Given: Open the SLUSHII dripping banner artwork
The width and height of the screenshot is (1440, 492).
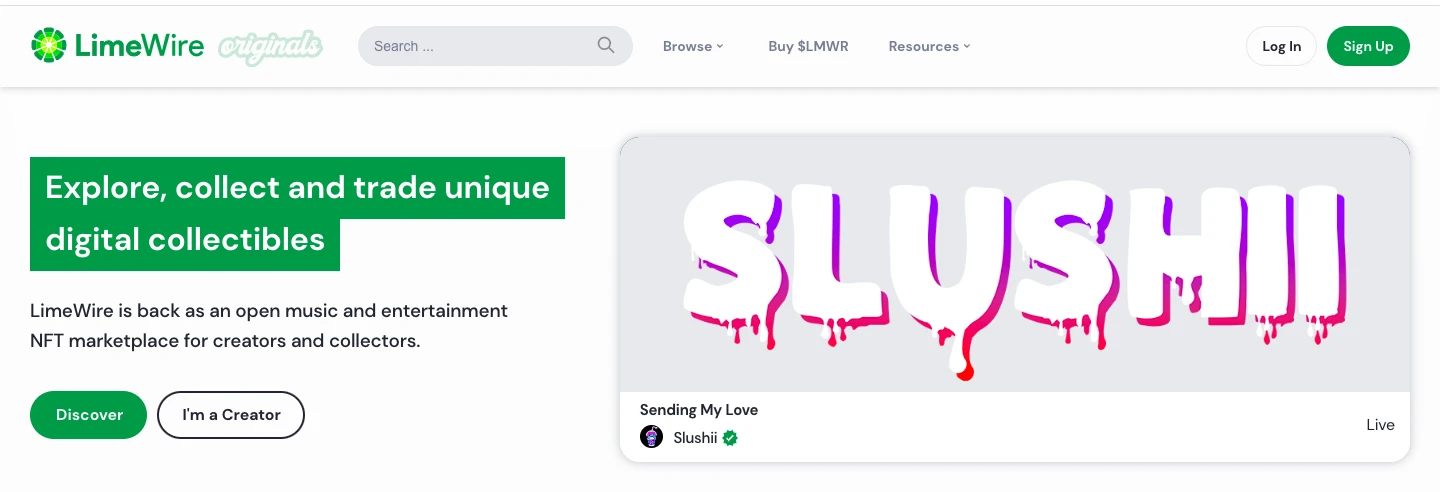Looking at the screenshot, I should pos(1014,265).
